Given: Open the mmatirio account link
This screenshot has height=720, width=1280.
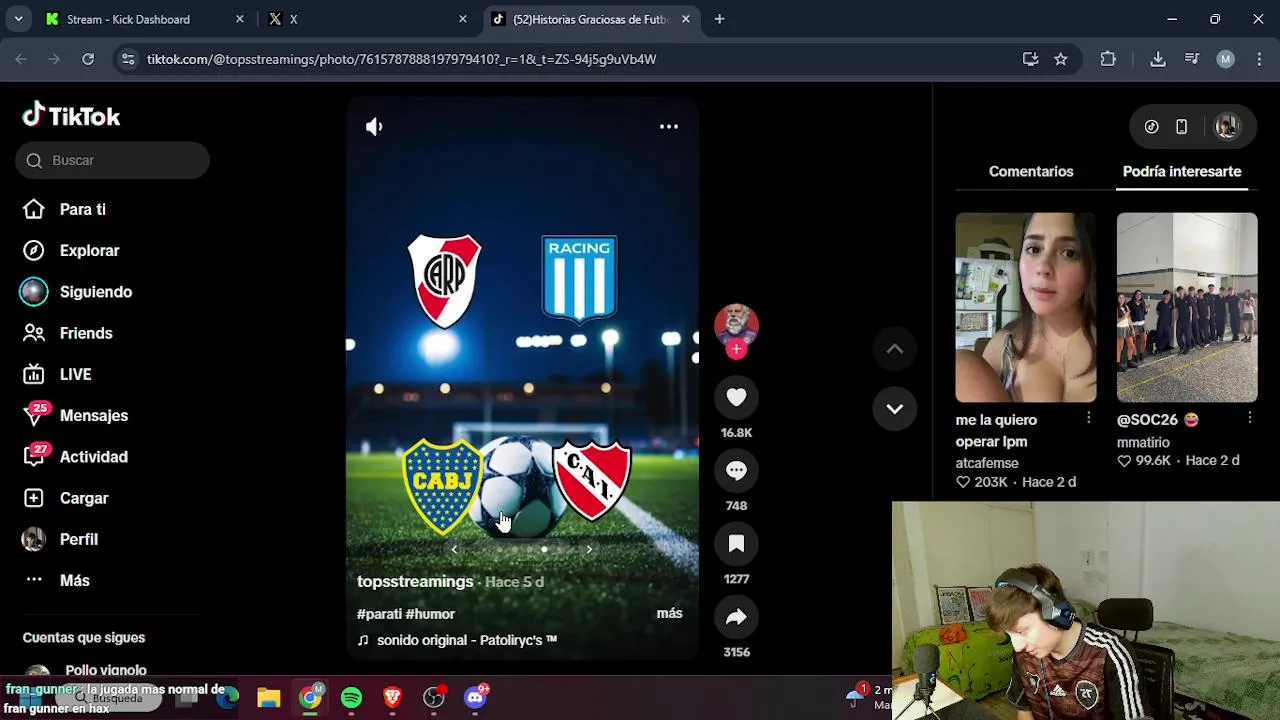Looking at the screenshot, I should (x=1143, y=442).
